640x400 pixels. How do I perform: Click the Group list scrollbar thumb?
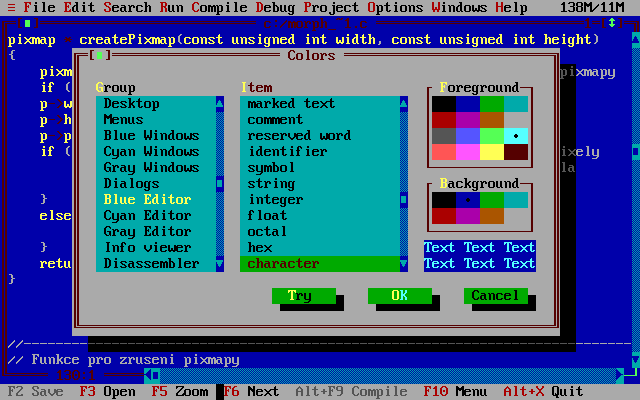[220, 184]
